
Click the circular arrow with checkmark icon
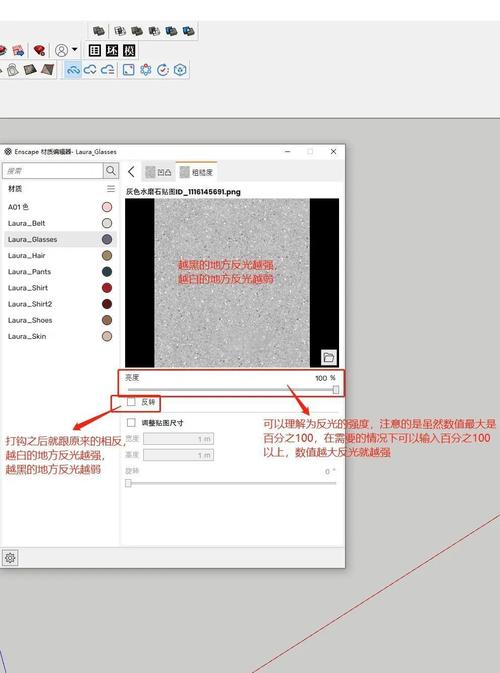click(163, 70)
